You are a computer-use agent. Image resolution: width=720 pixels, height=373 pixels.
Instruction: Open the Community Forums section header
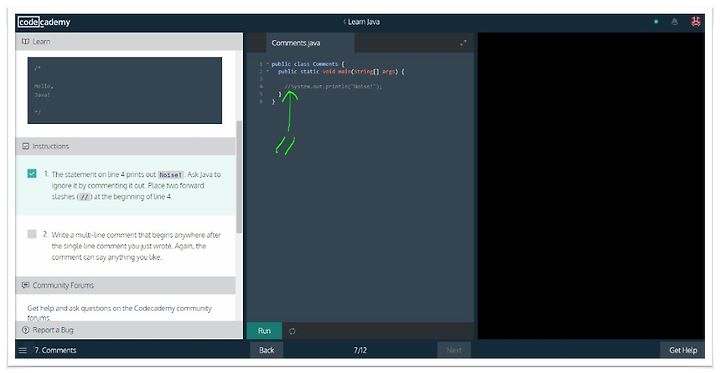point(125,285)
